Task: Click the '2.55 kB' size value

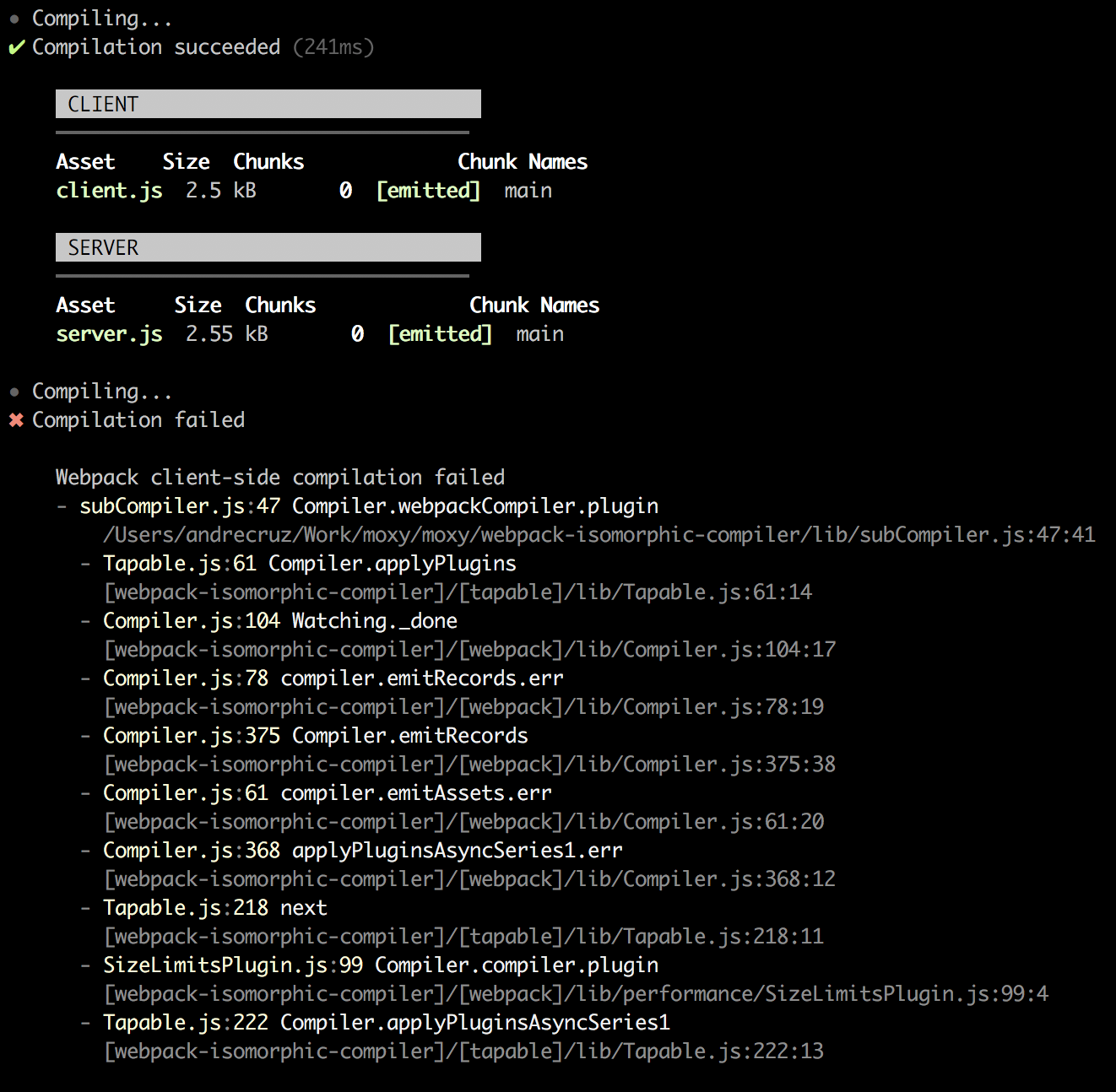Action: (x=227, y=334)
